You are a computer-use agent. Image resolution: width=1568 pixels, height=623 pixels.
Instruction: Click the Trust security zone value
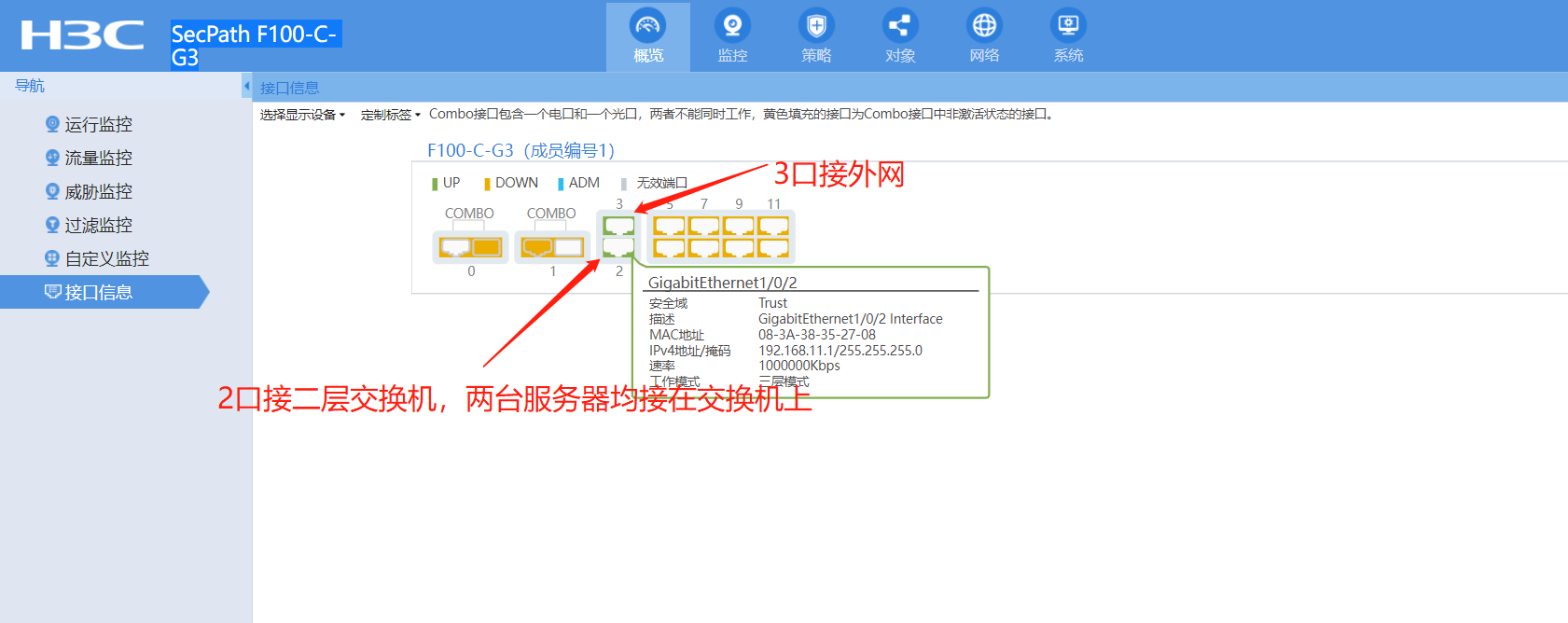tap(772, 303)
